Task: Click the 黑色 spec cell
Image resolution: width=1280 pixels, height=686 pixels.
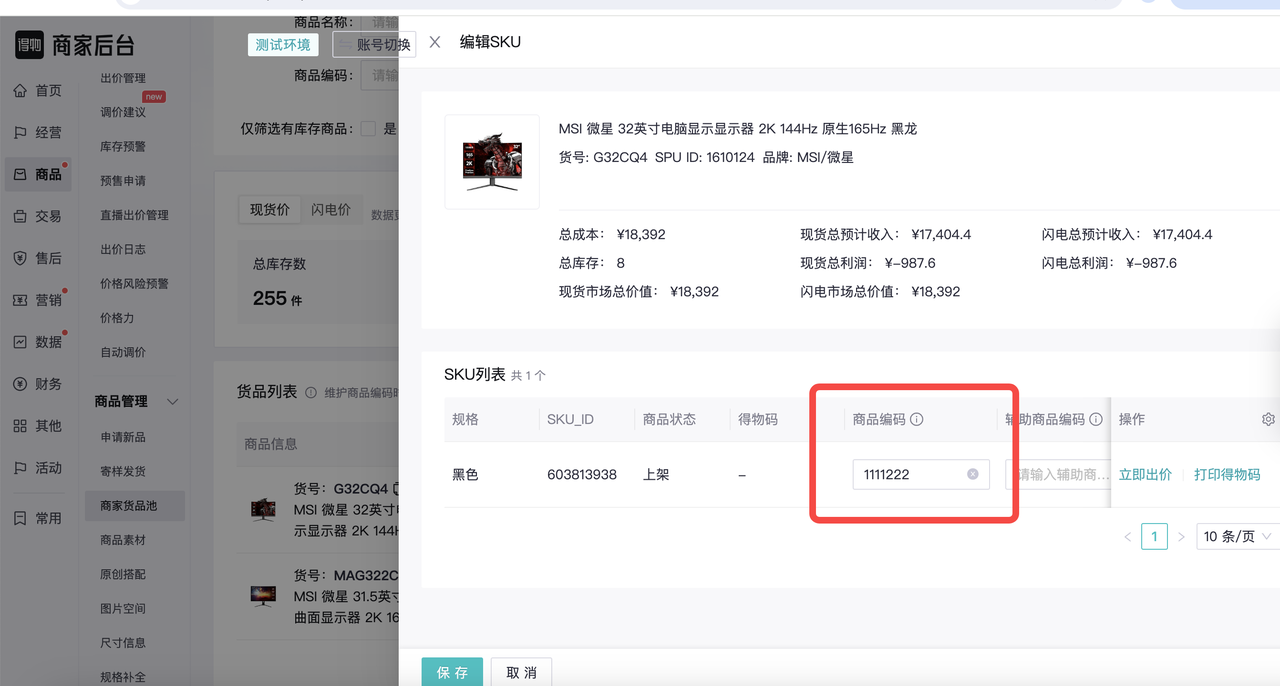Action: coord(465,475)
